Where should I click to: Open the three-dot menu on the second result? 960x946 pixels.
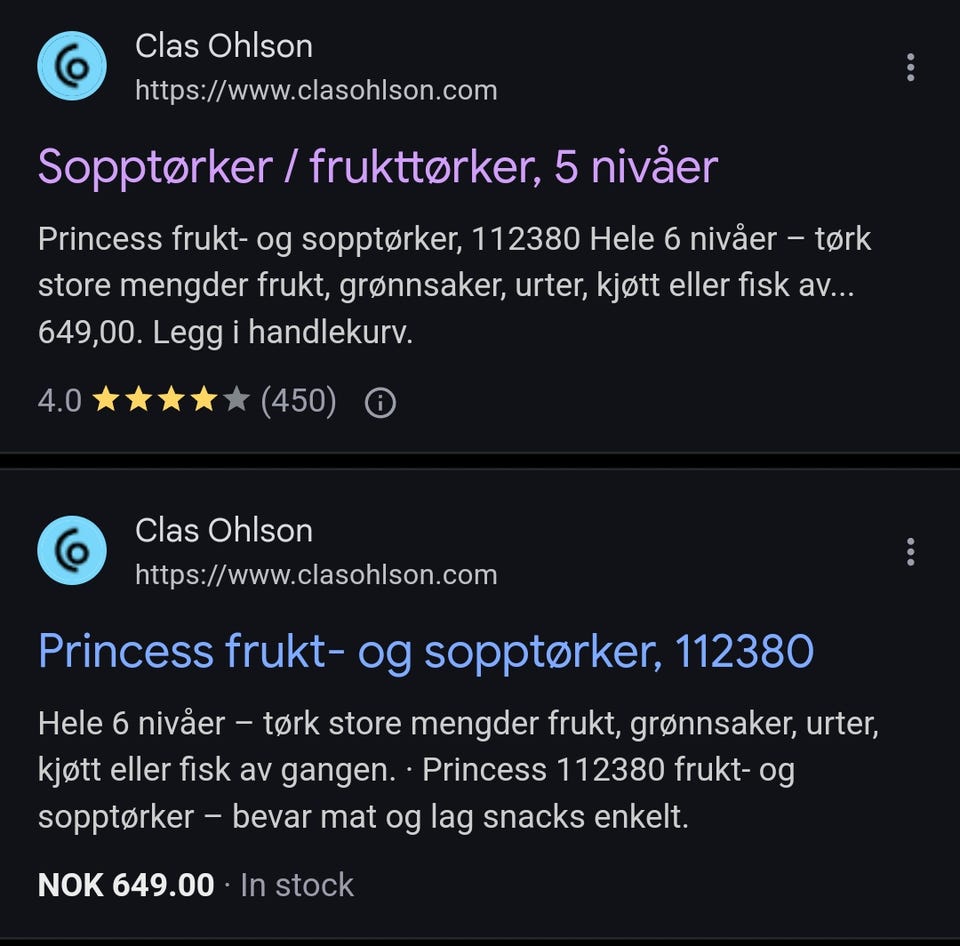(x=910, y=551)
